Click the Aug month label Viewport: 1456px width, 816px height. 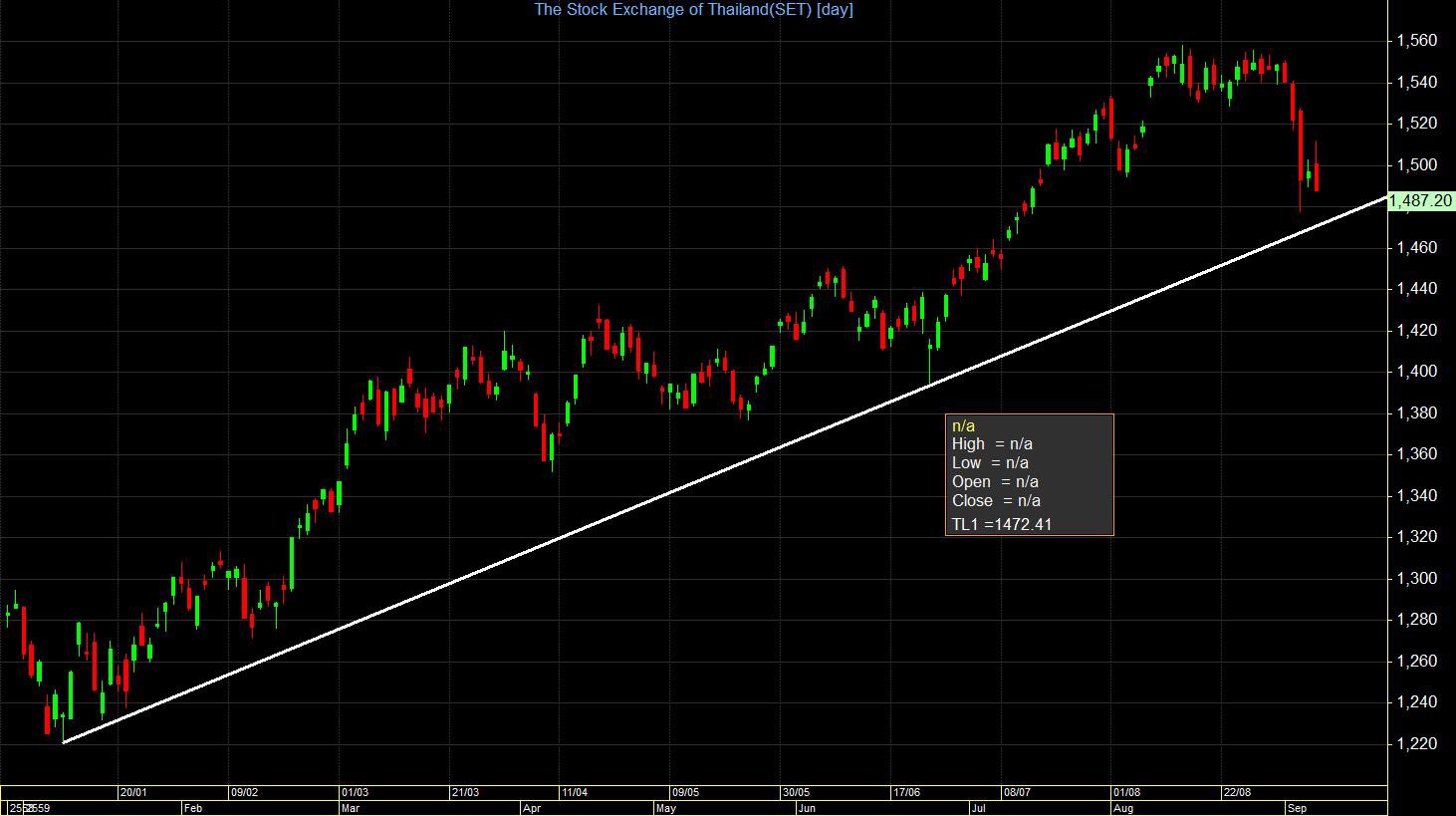pyautogui.click(x=1124, y=808)
